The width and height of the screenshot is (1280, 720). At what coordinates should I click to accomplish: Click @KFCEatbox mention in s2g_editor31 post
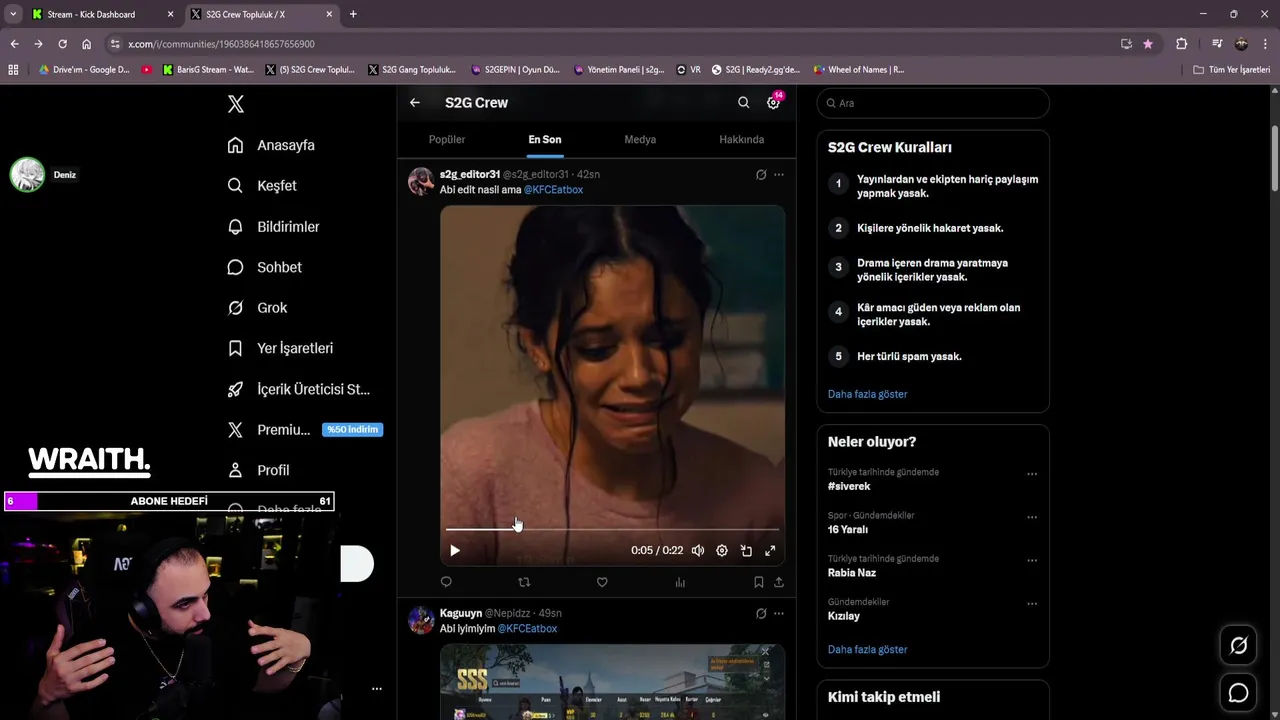tap(553, 189)
